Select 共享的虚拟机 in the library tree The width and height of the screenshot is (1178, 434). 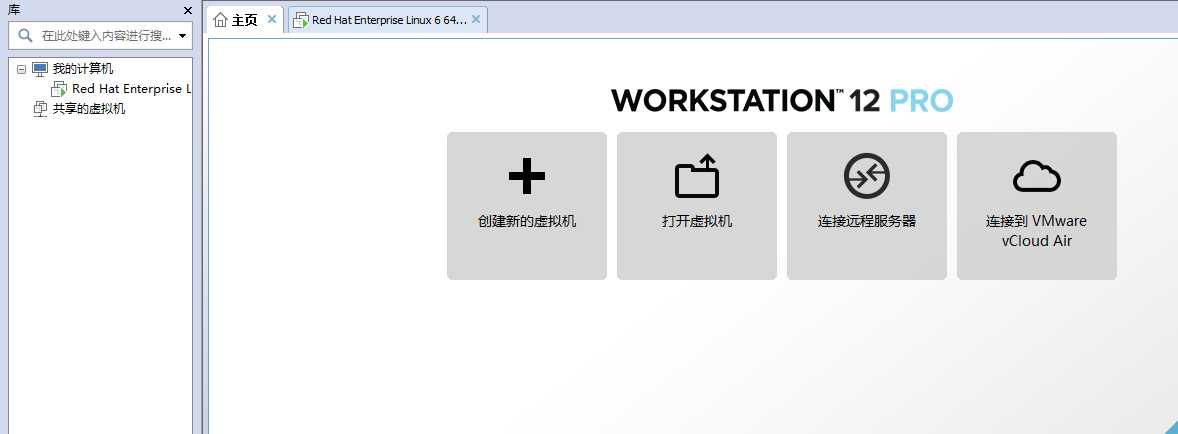click(89, 109)
